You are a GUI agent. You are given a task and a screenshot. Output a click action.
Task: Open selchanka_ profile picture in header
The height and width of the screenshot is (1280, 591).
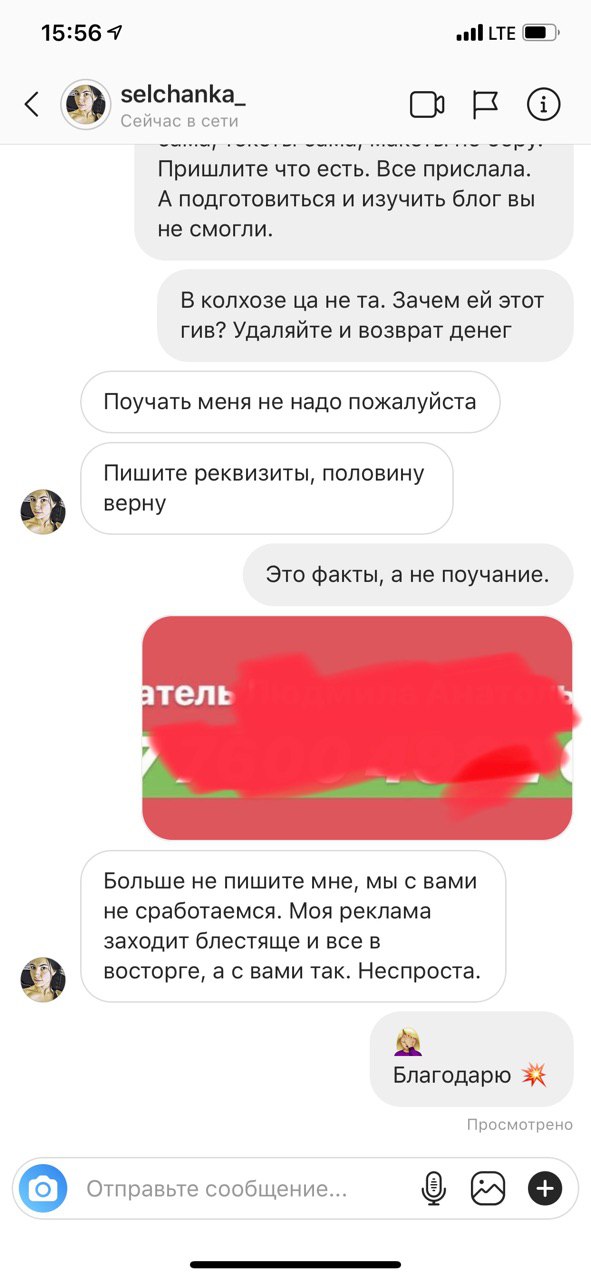pos(85,104)
